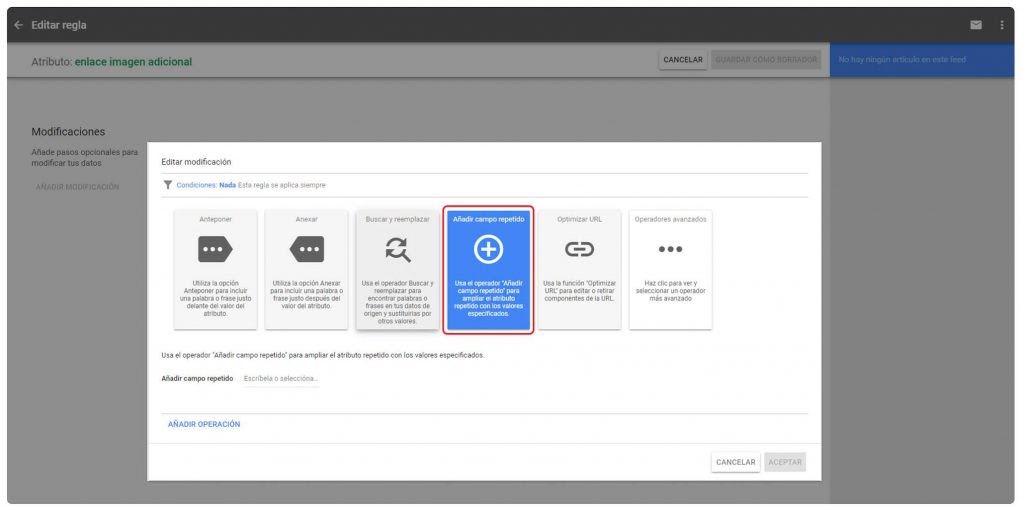Click the plus circle icon for Añadir campo repetido
Screen dimensions: 1024x509
pos(488,249)
